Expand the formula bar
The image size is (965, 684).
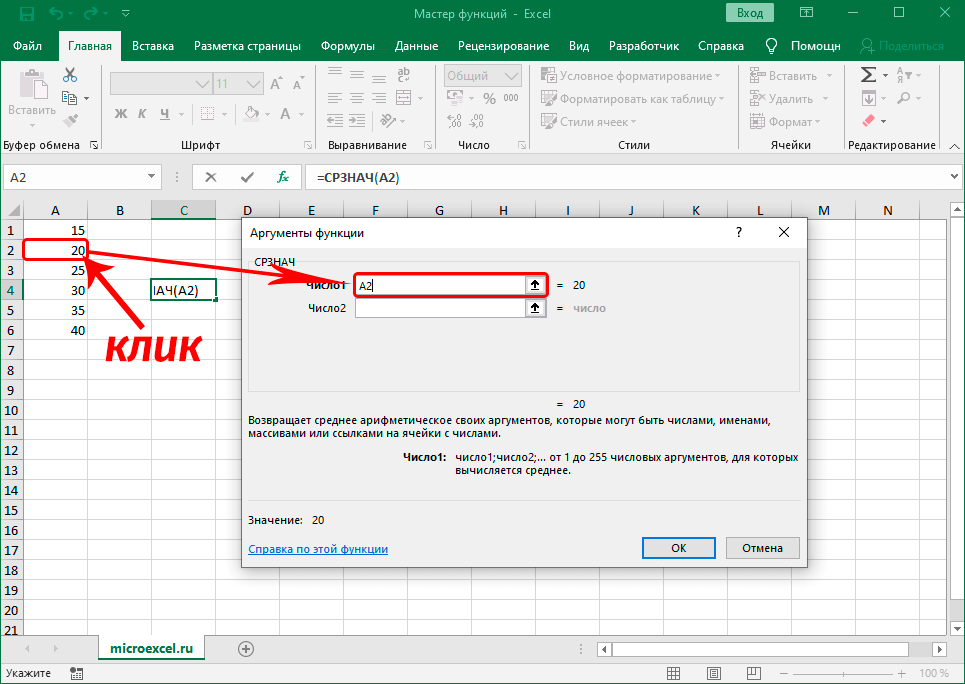[950, 177]
